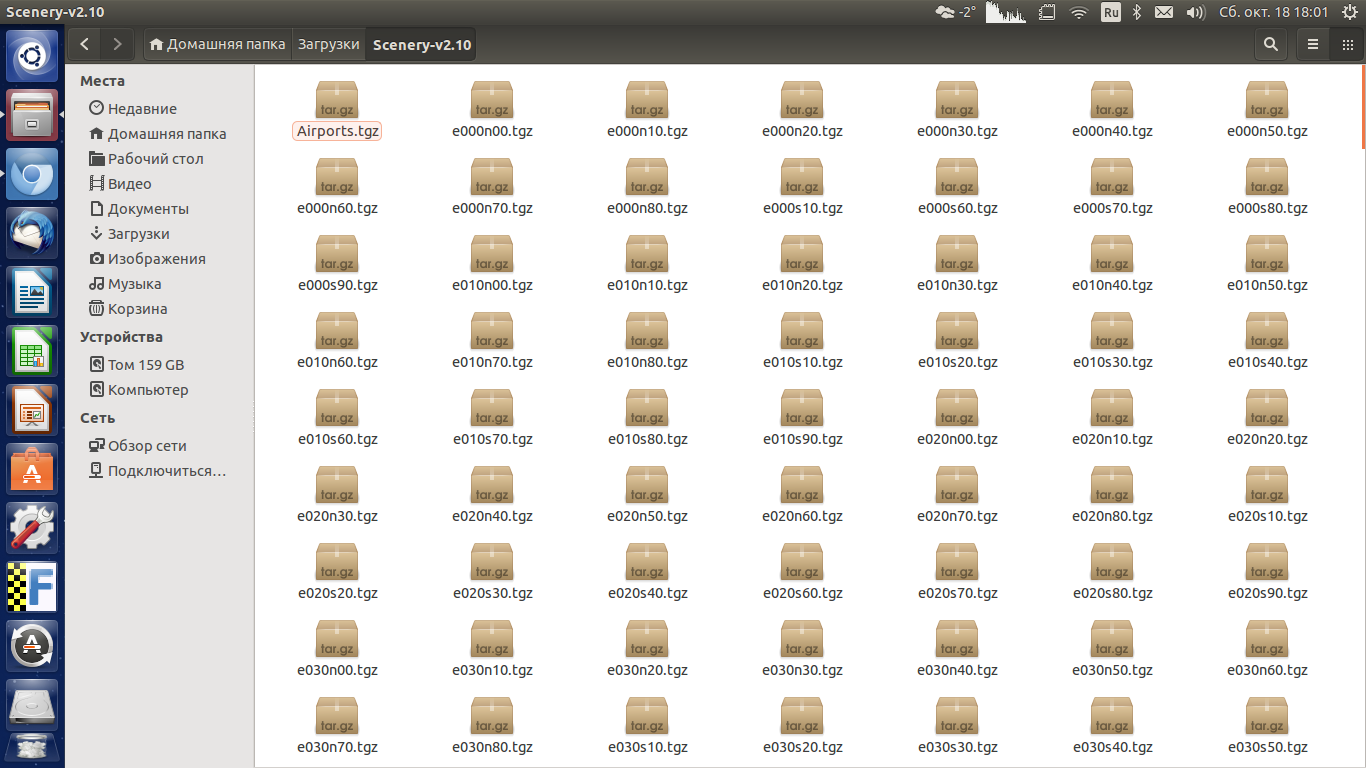Go to Загрузки in path bar
The height and width of the screenshot is (768, 1366).
pos(328,44)
